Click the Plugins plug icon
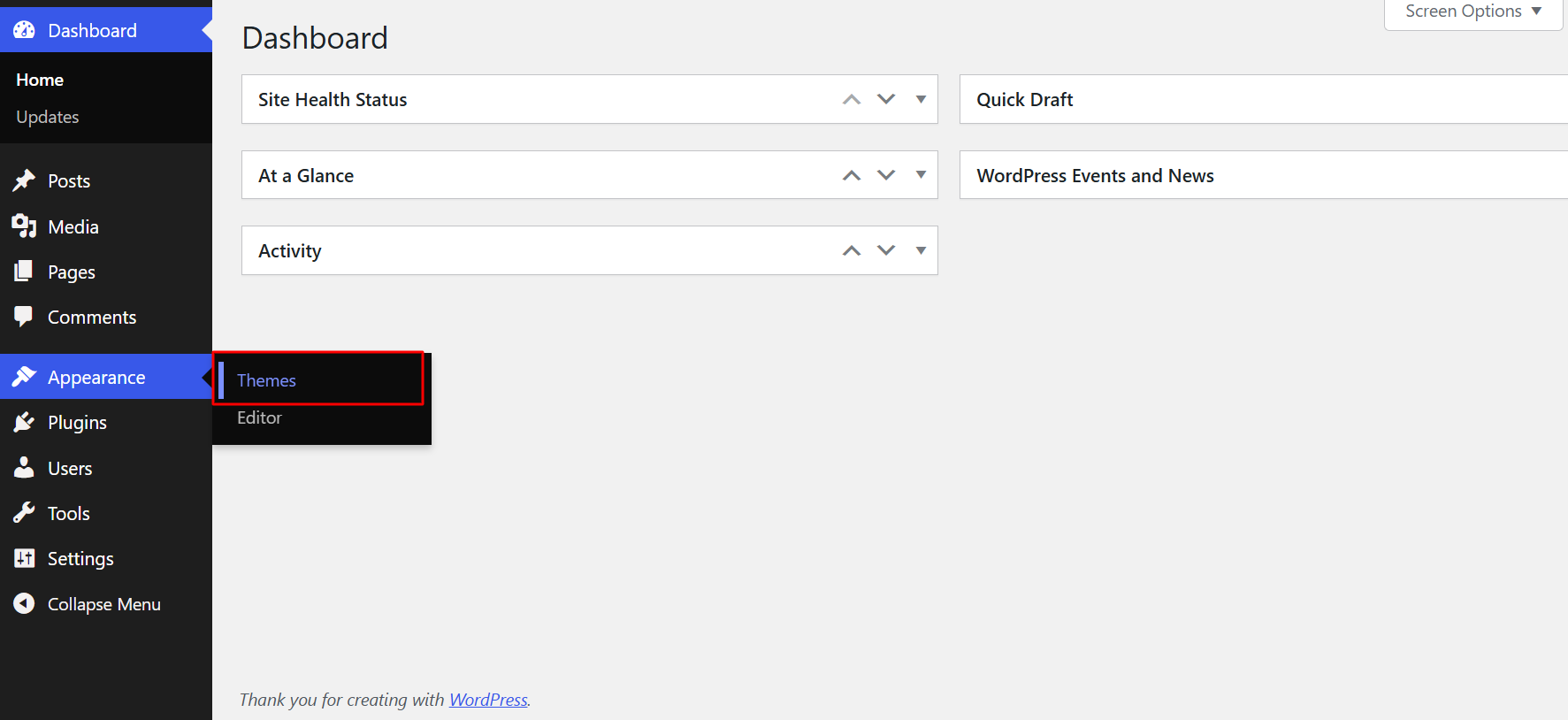This screenshot has height=720, width=1568. (24, 422)
